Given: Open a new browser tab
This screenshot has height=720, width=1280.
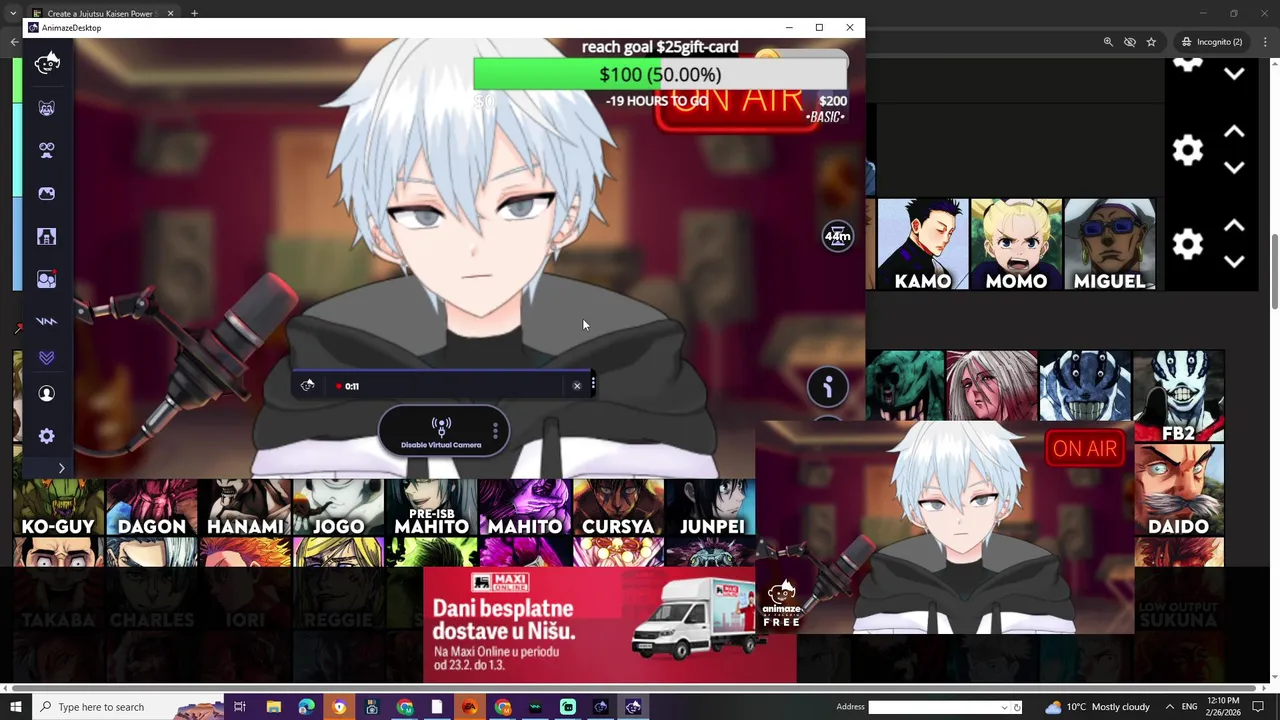Looking at the screenshot, I should (x=194, y=14).
